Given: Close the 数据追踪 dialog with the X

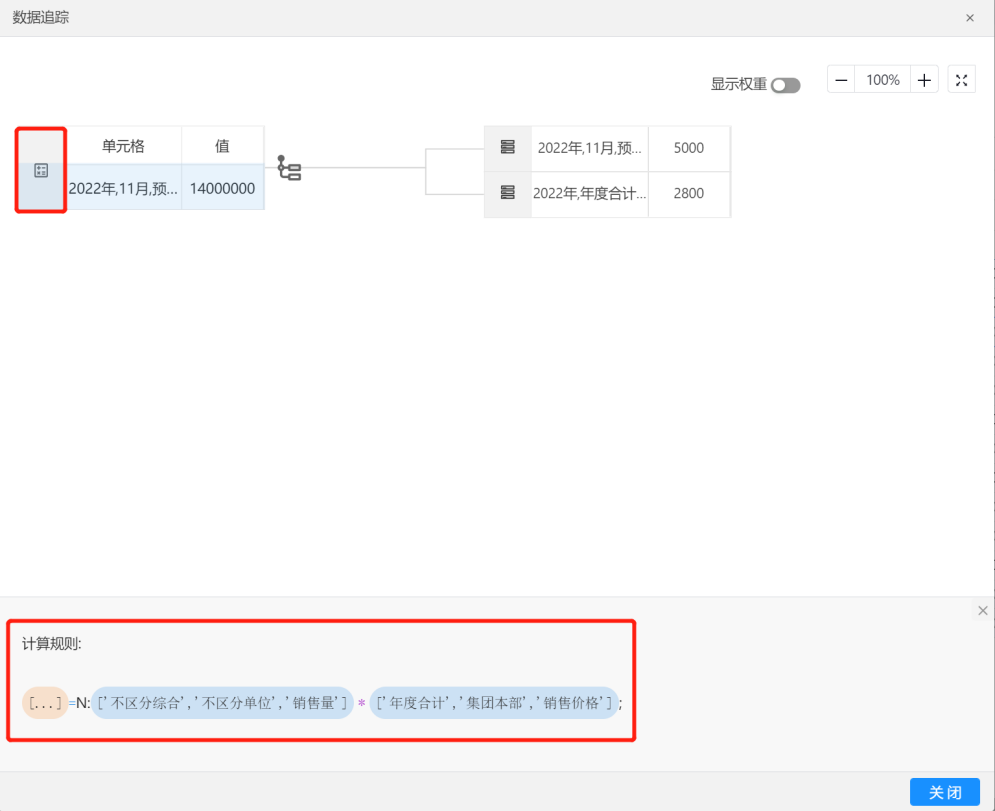Looking at the screenshot, I should tap(969, 18).
